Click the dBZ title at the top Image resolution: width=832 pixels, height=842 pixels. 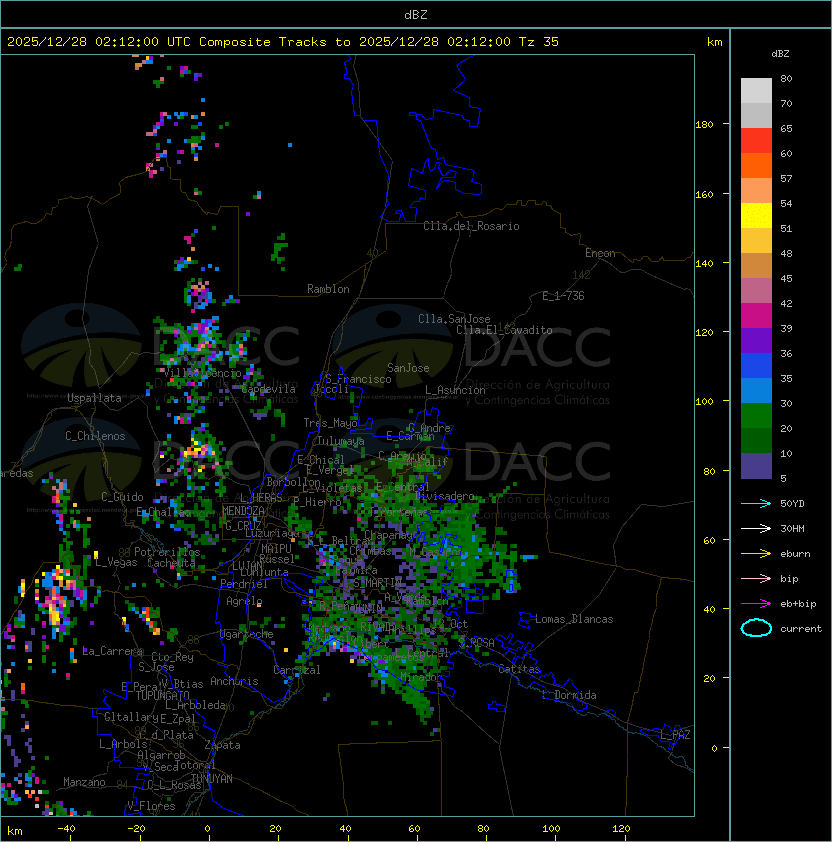(x=416, y=15)
